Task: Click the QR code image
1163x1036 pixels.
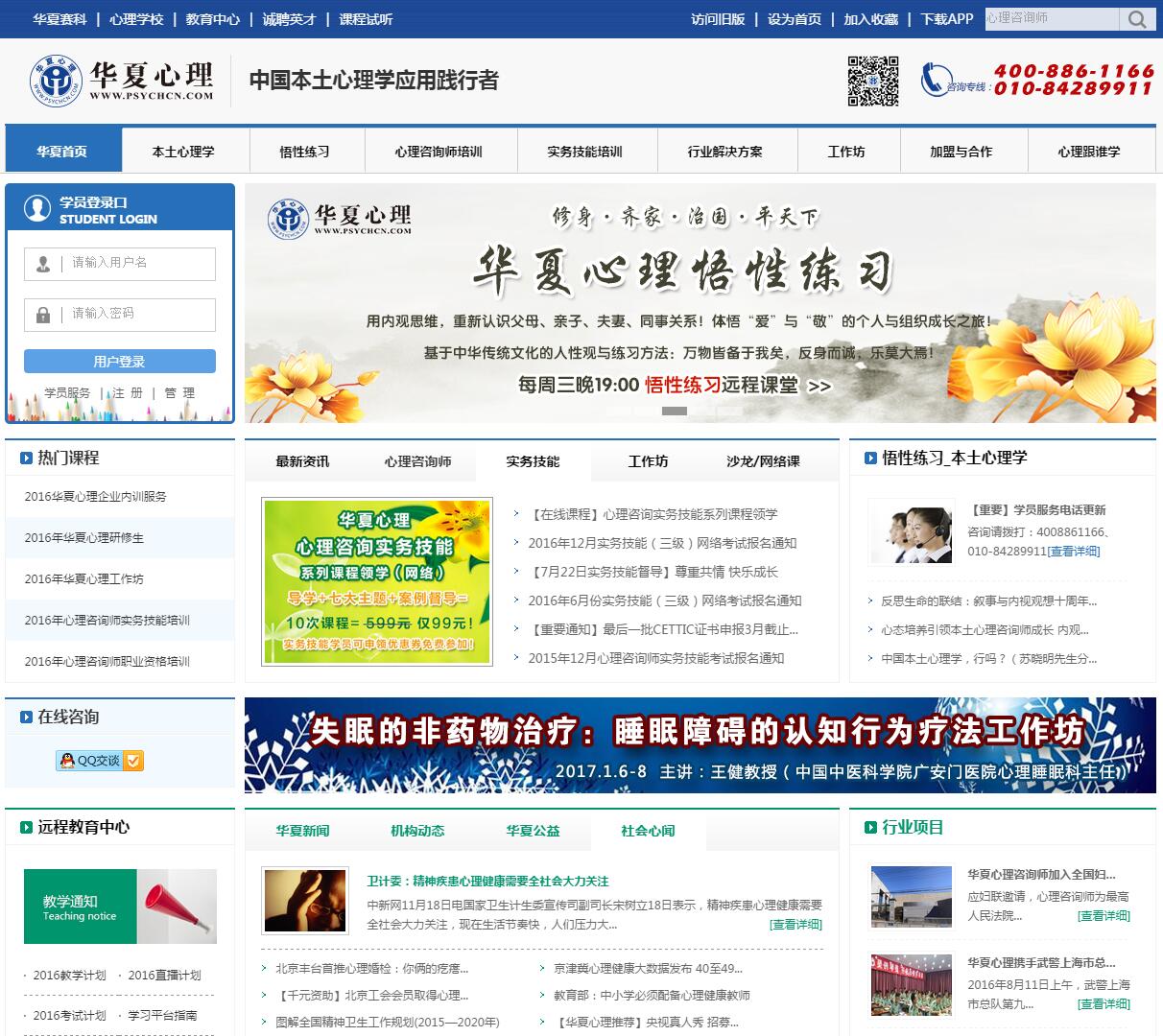Action: click(873, 81)
